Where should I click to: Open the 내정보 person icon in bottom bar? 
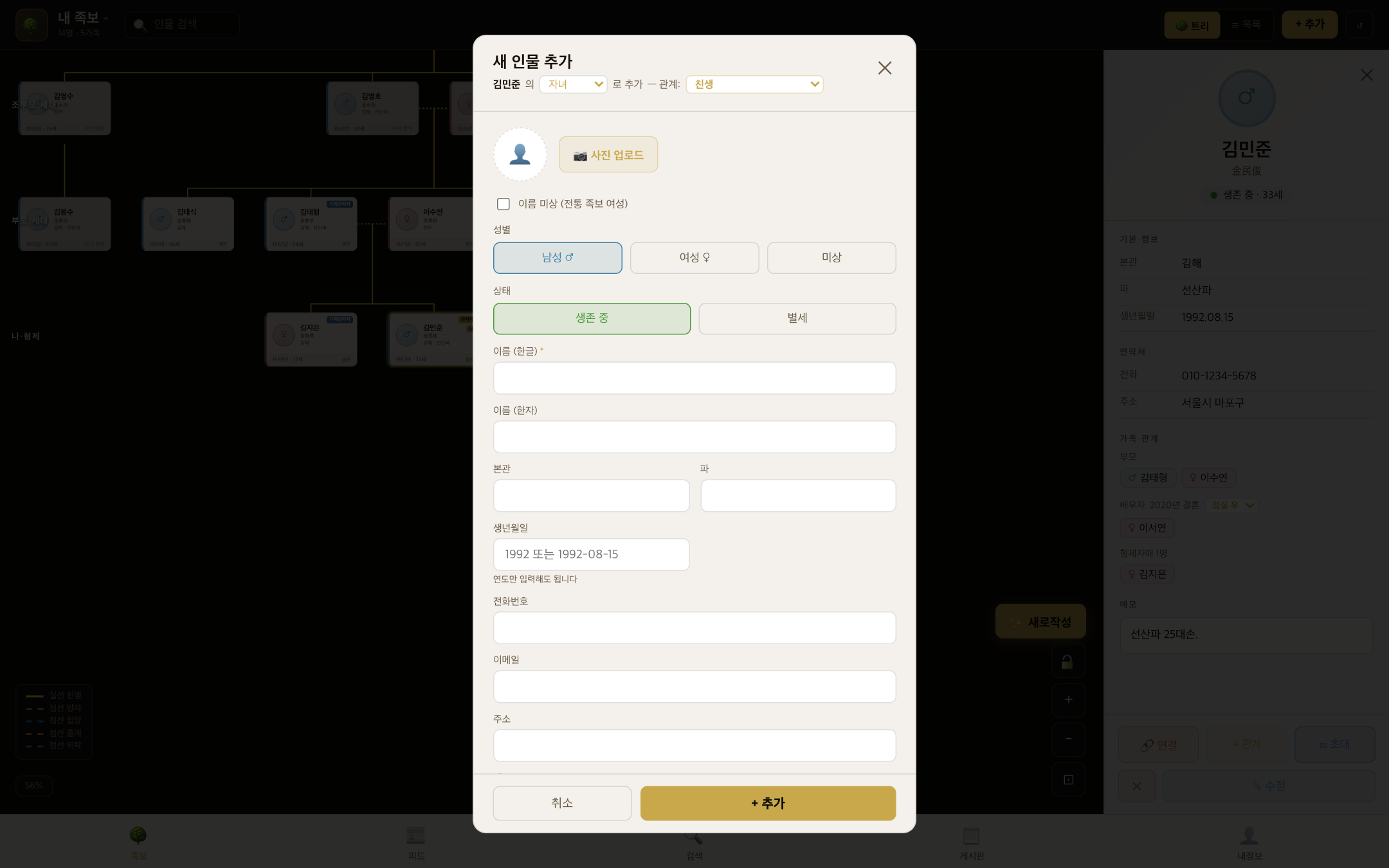coord(1249,836)
